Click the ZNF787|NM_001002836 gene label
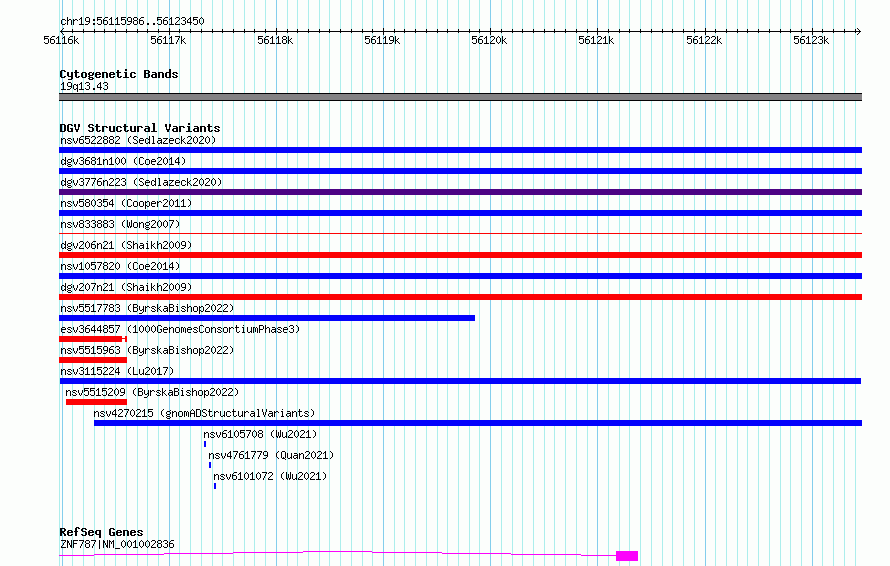 point(117,544)
